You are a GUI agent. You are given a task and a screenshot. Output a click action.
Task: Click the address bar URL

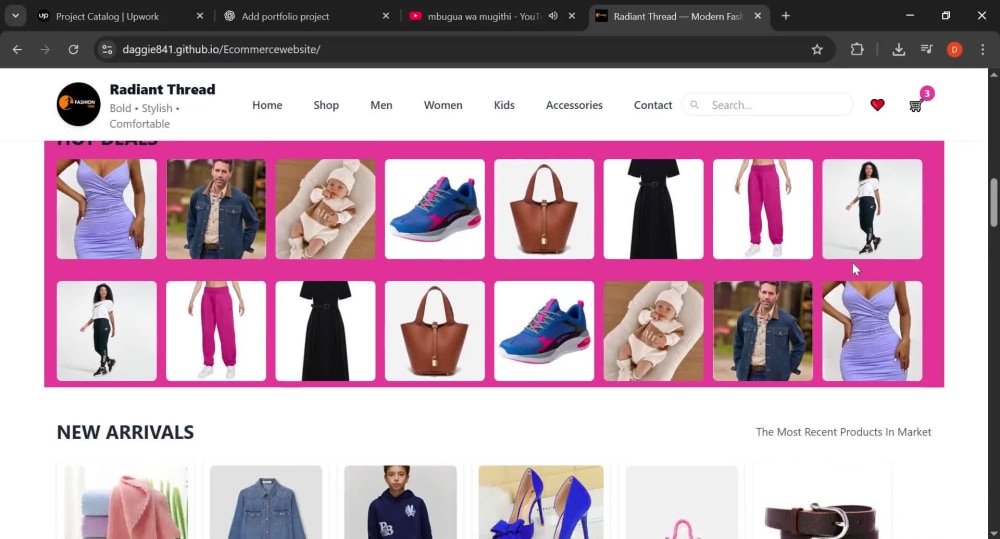[221, 49]
